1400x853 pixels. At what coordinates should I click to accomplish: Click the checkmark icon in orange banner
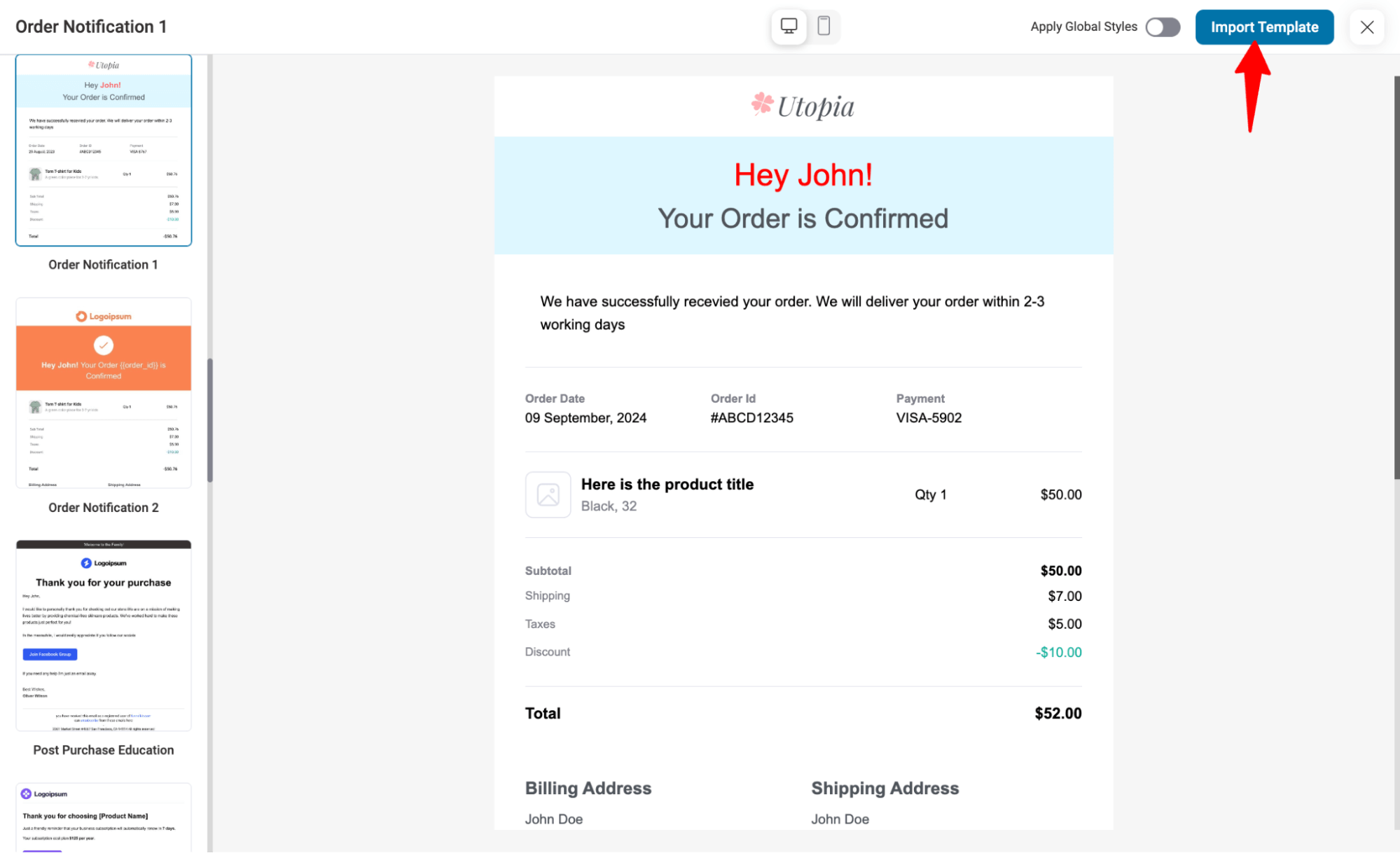coord(104,345)
